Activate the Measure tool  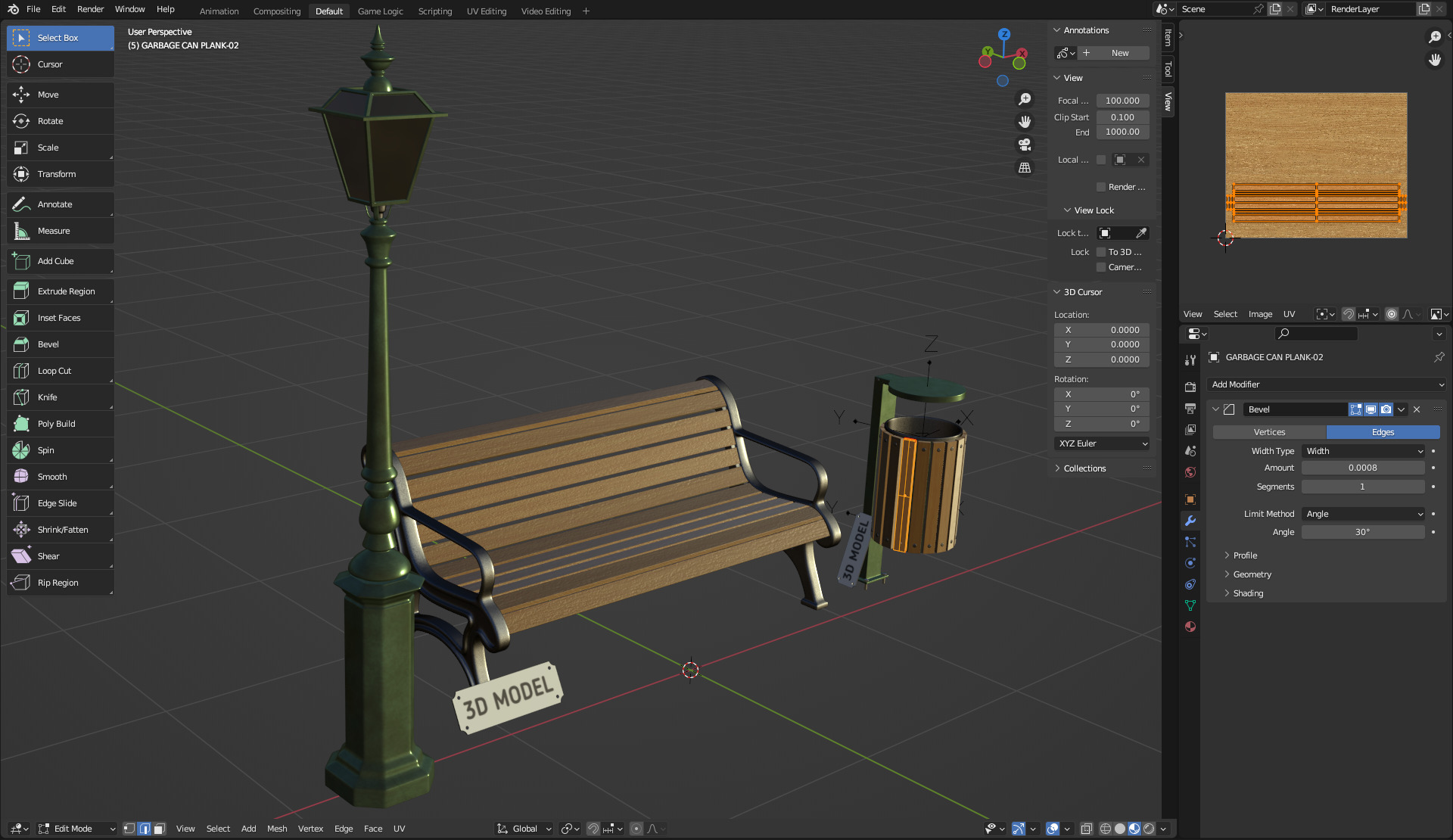tap(61, 231)
